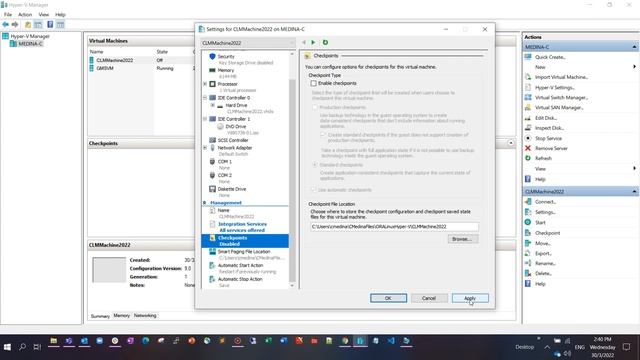
Task: Open the Action menu in Hyper-V Manager
Action: [x=25, y=15]
